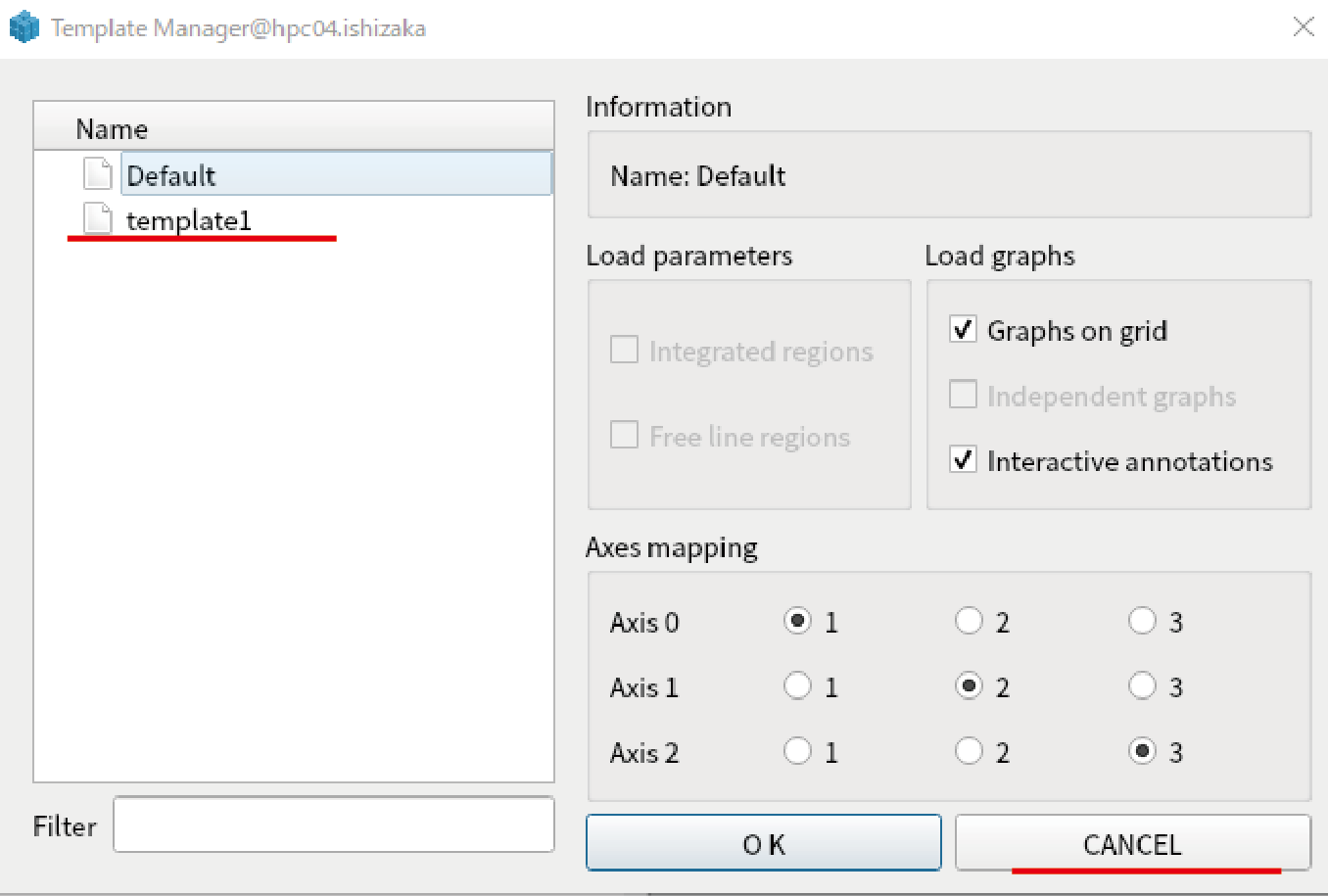The width and height of the screenshot is (1328, 896).
Task: Click the Default template file icon
Action: (98, 174)
